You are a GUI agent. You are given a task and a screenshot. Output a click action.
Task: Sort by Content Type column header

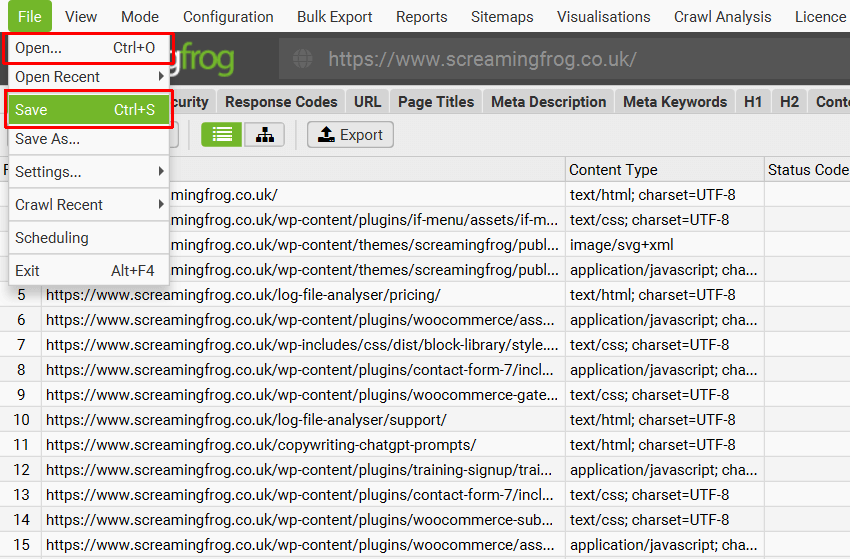pos(665,170)
